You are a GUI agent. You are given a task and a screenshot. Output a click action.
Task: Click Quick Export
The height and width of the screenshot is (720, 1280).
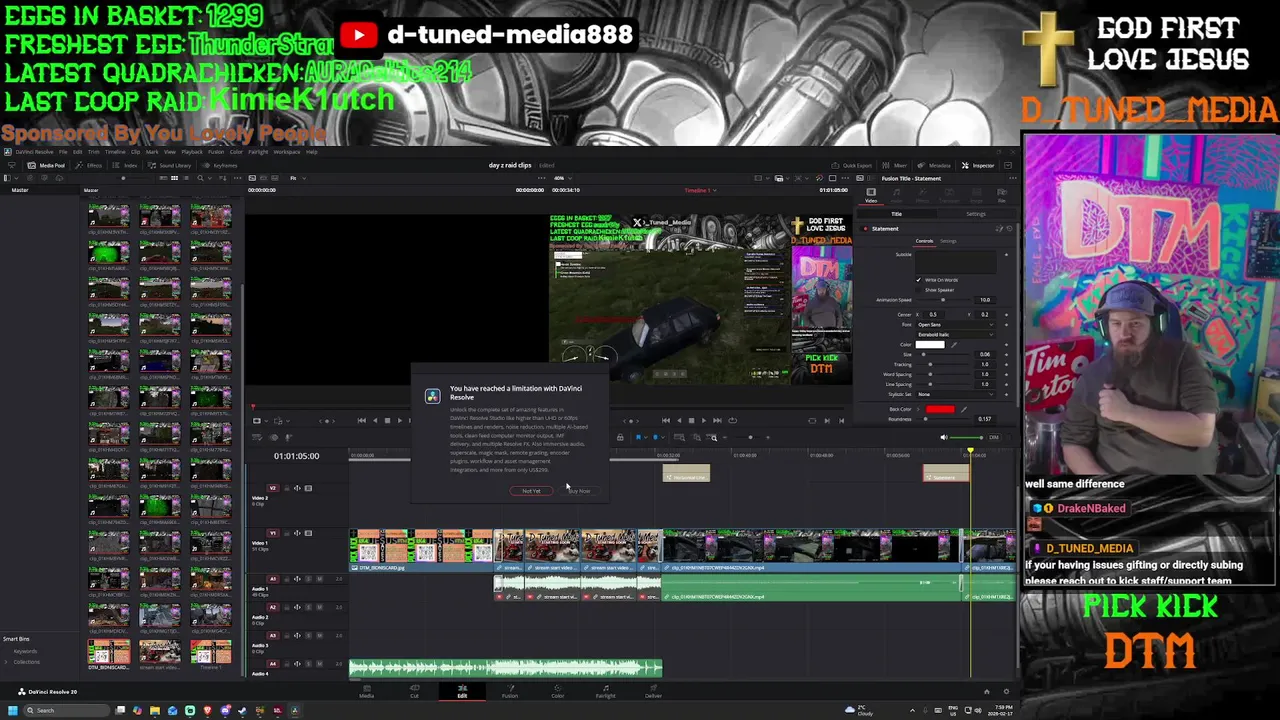pos(853,165)
